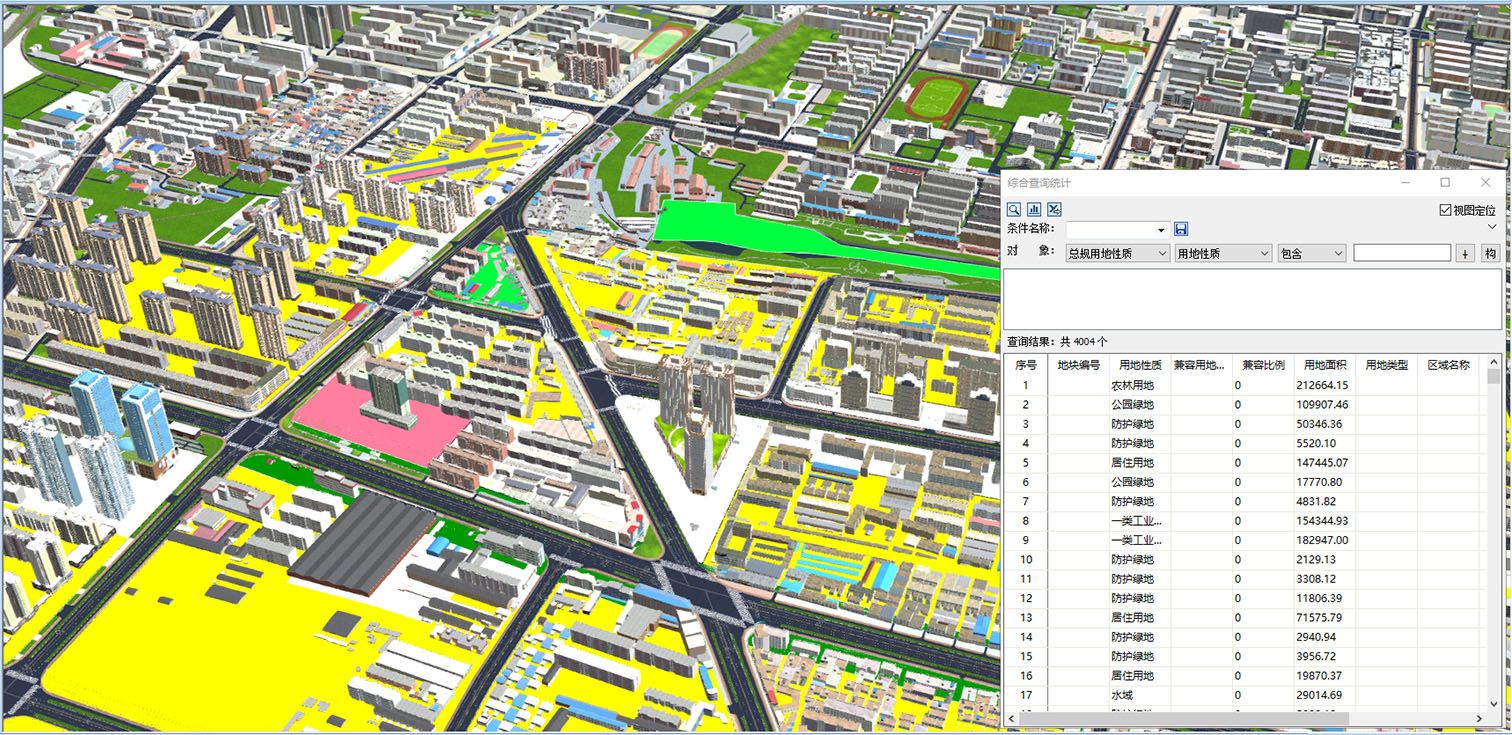Click the query value input field
1512x735 pixels.
(x=1401, y=254)
